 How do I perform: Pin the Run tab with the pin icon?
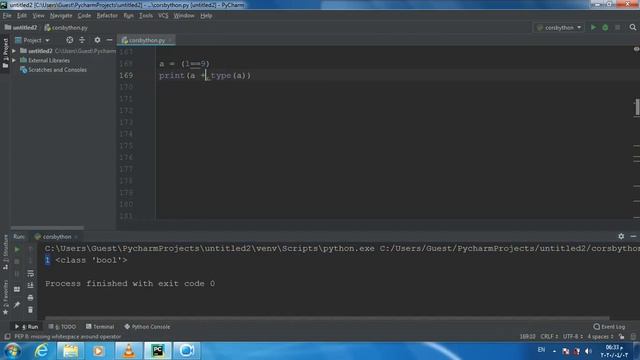[17, 305]
